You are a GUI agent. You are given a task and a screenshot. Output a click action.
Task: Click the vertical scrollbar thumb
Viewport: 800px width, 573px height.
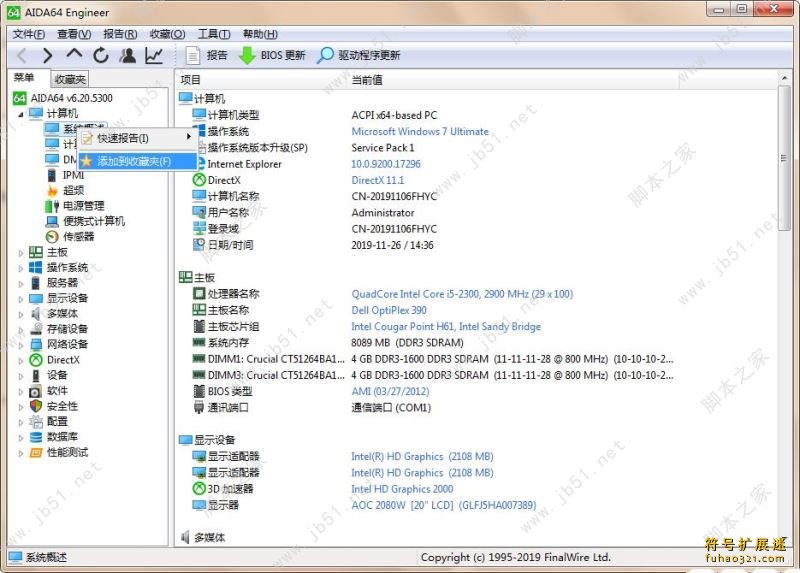coord(784,158)
